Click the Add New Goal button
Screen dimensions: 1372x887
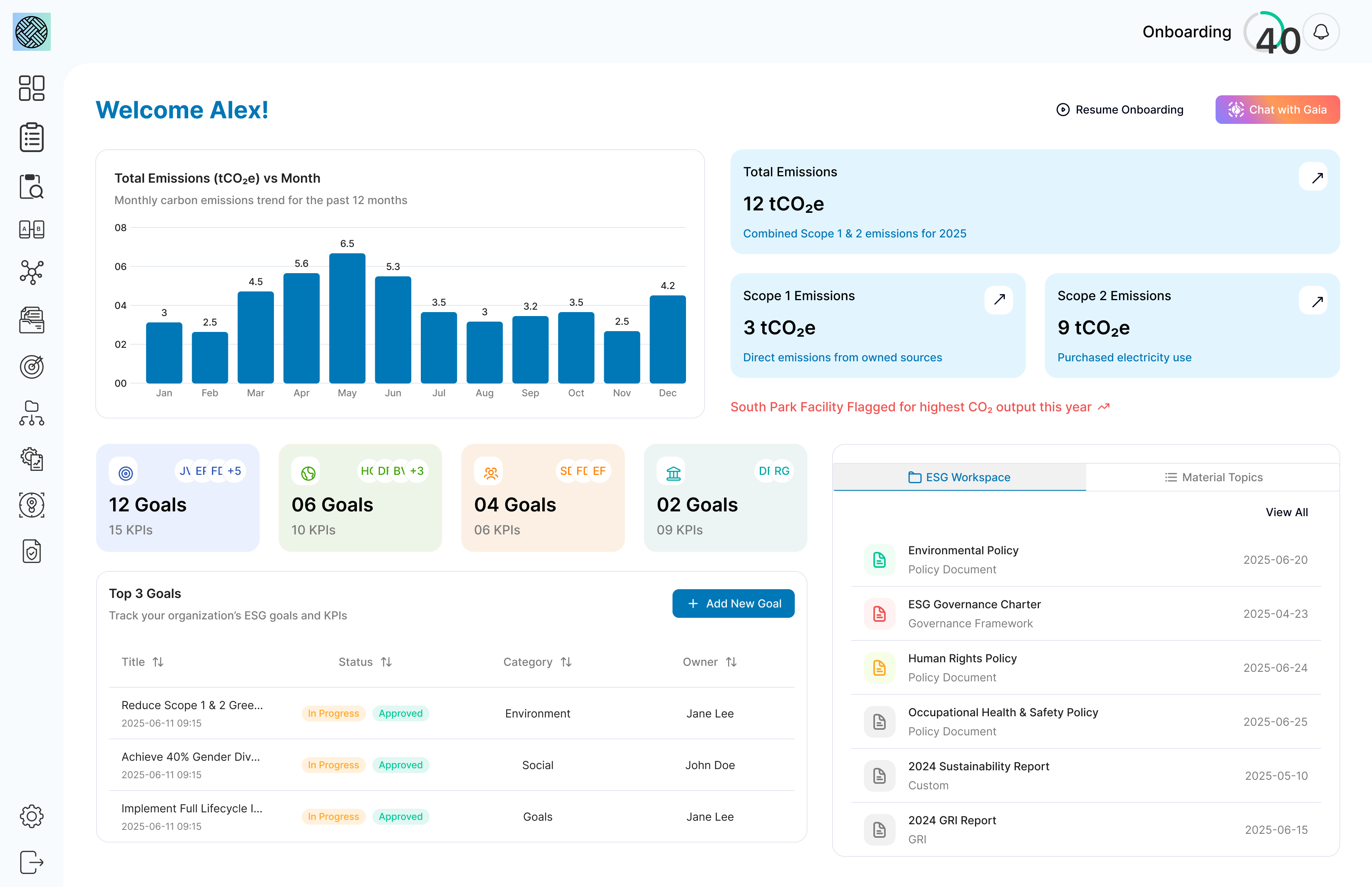[x=733, y=603]
